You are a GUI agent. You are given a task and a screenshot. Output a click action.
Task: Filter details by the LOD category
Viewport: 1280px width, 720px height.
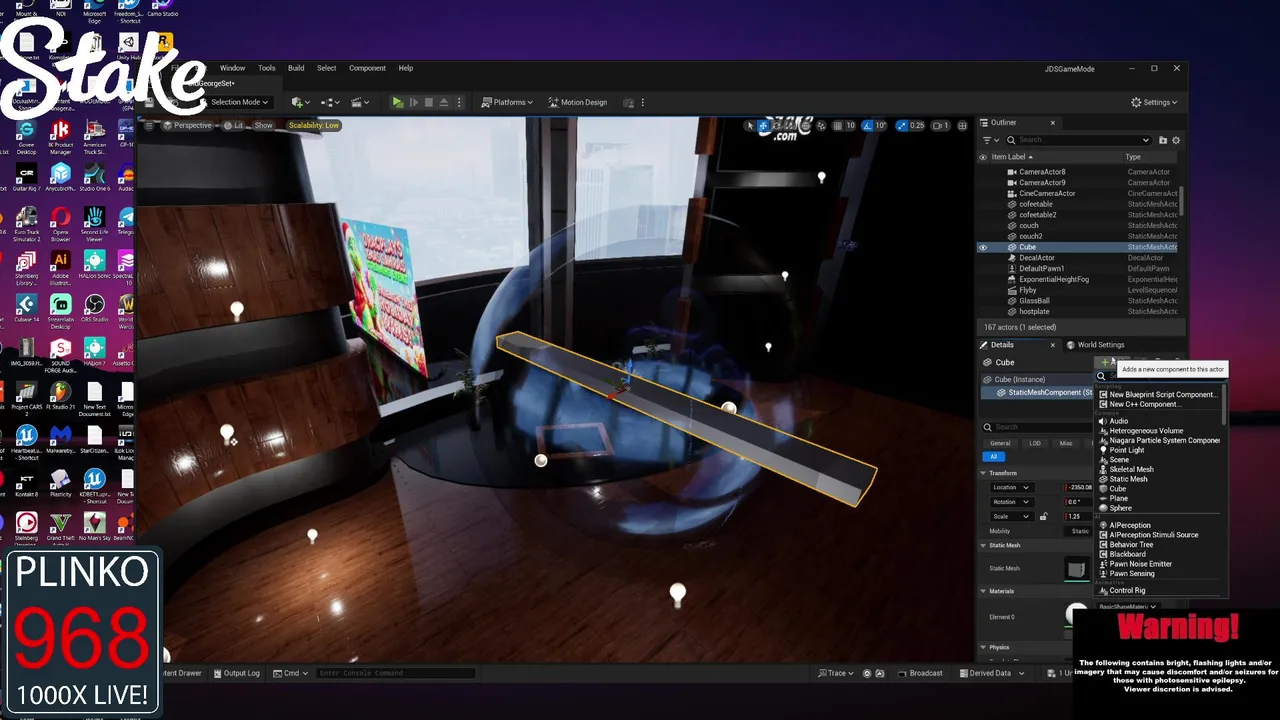coord(1035,443)
